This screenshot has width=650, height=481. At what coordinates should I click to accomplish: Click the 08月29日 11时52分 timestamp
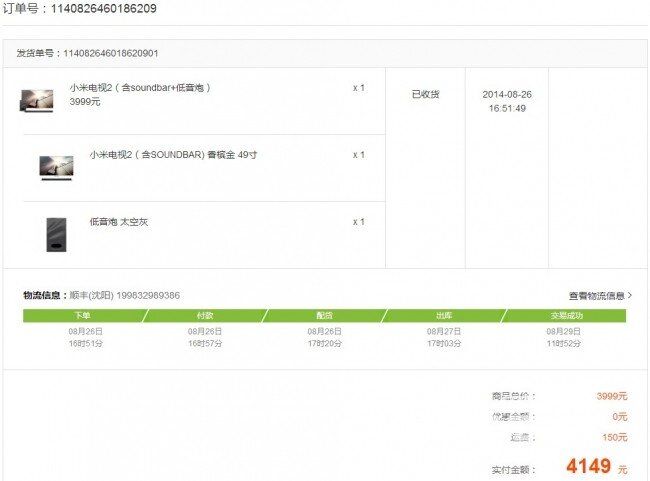(x=564, y=338)
